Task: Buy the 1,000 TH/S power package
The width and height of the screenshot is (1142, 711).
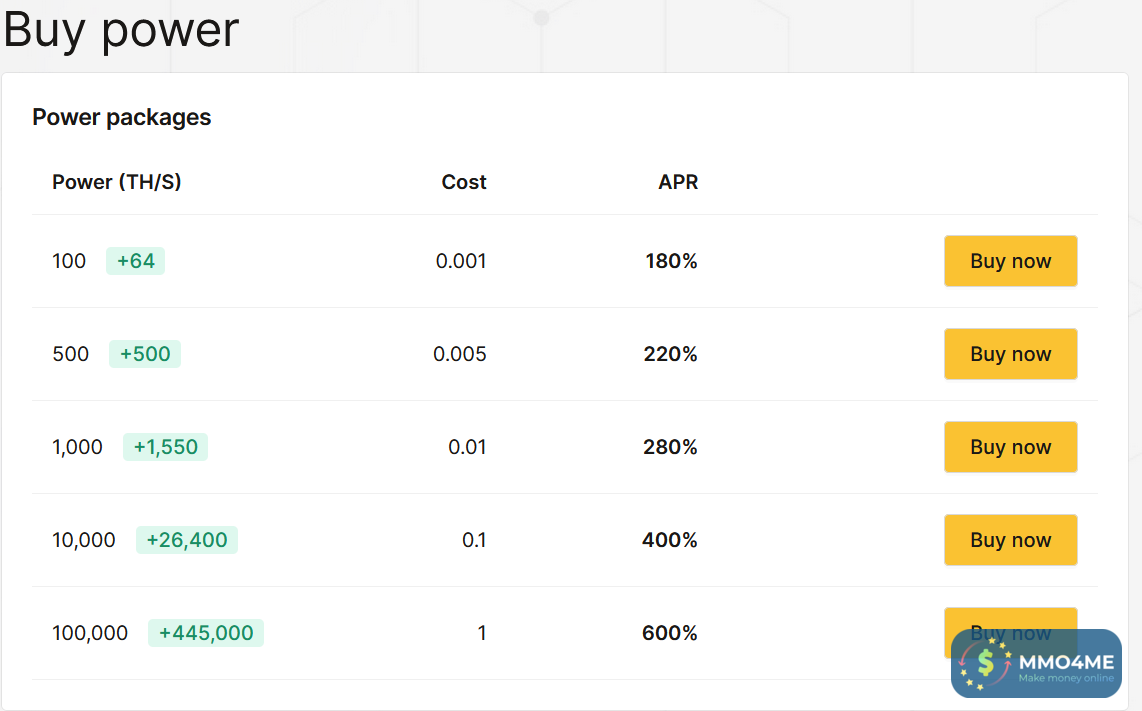Action: (x=1010, y=447)
